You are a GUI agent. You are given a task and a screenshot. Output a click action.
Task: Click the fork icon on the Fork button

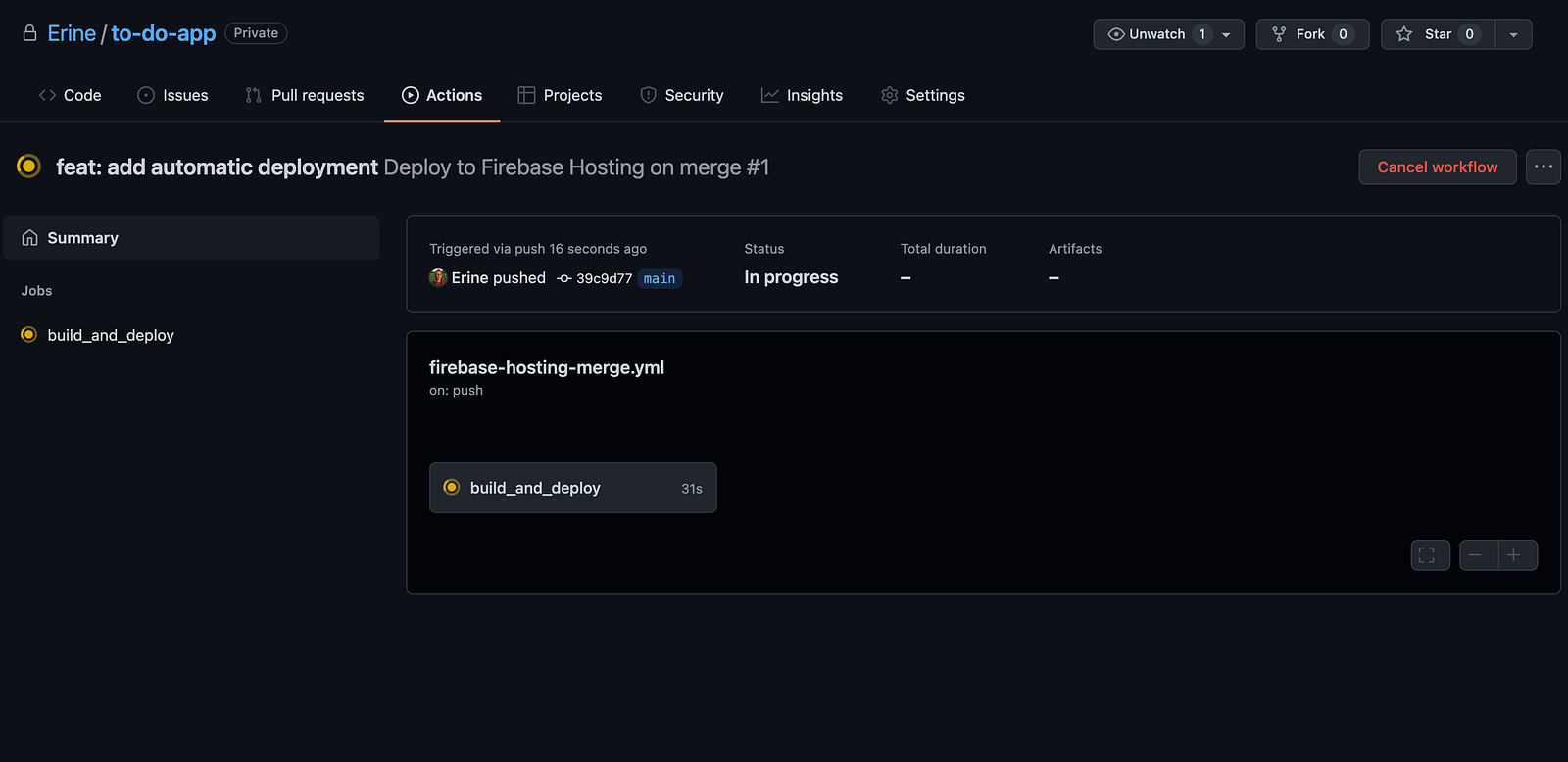coord(1279,34)
